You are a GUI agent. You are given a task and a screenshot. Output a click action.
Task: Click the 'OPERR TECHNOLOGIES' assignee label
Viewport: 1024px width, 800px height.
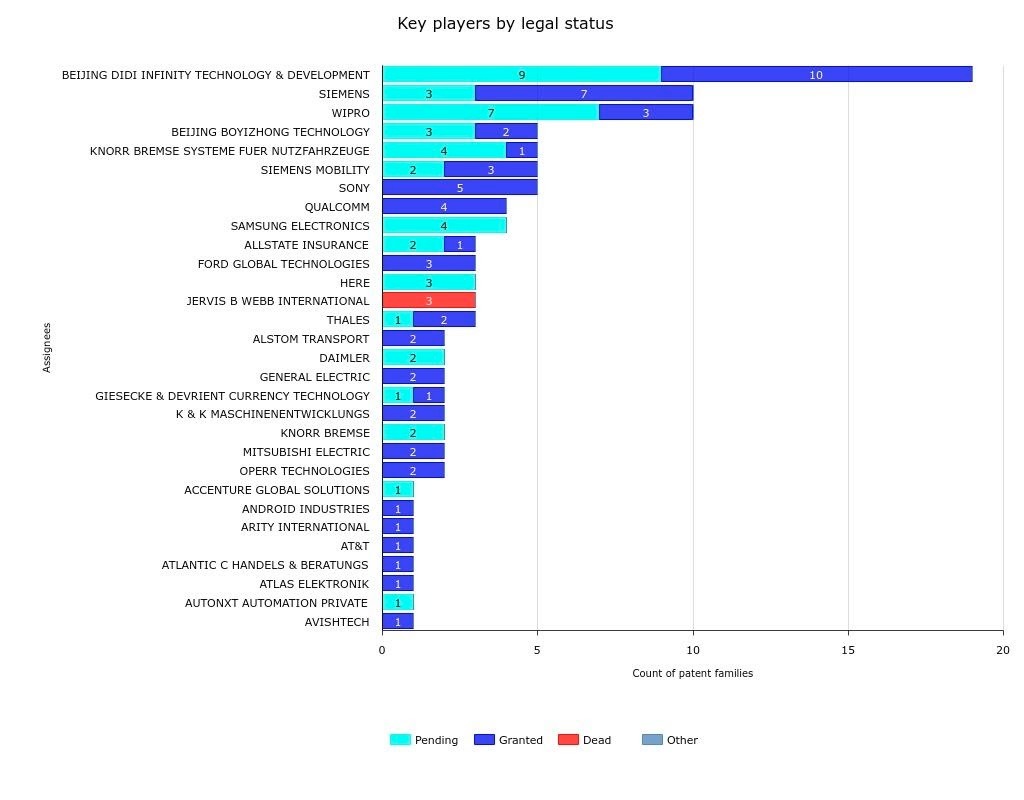coord(304,471)
